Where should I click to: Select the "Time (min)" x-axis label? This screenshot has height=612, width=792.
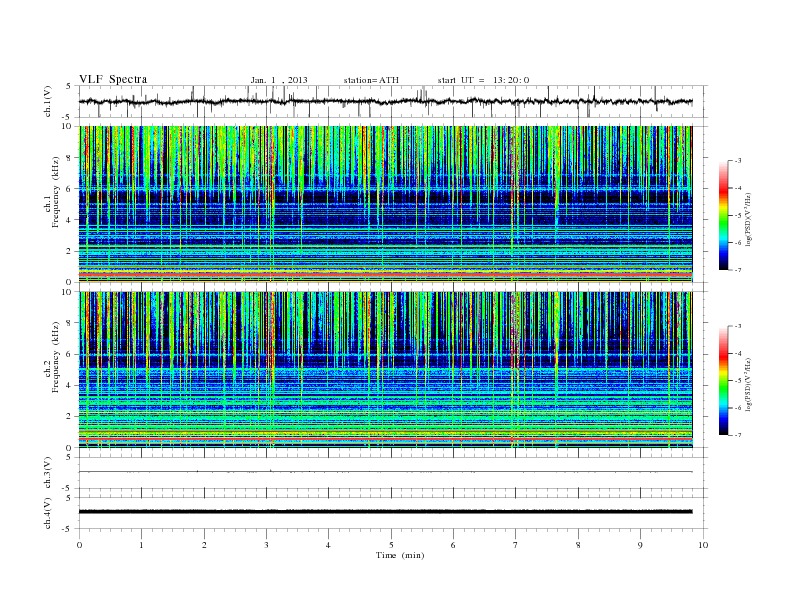(400, 555)
